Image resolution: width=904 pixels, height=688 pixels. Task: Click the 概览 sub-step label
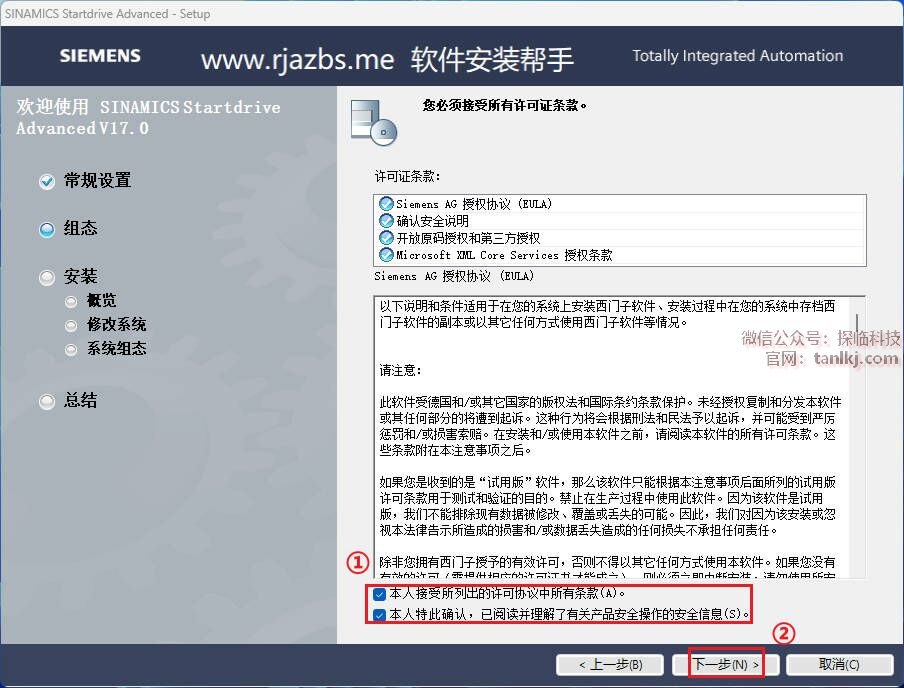(x=101, y=300)
